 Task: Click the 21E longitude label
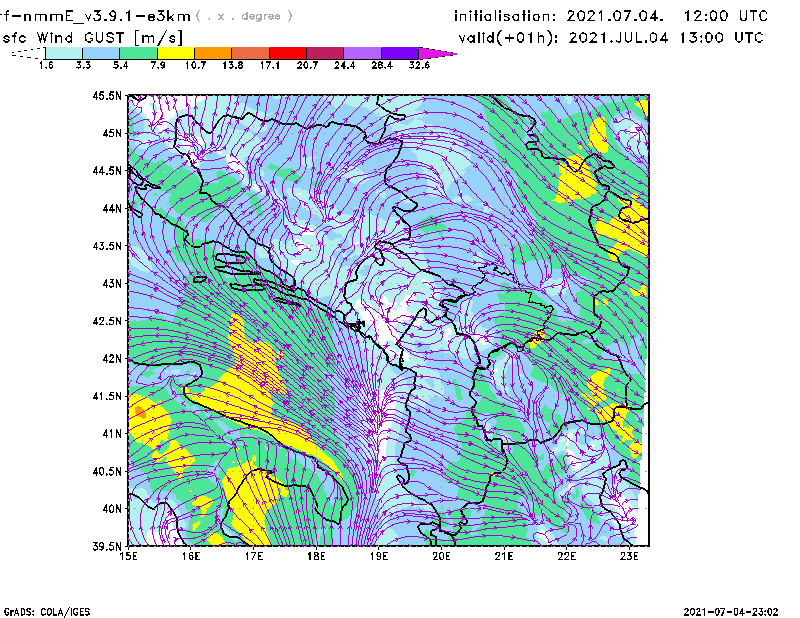[504, 556]
